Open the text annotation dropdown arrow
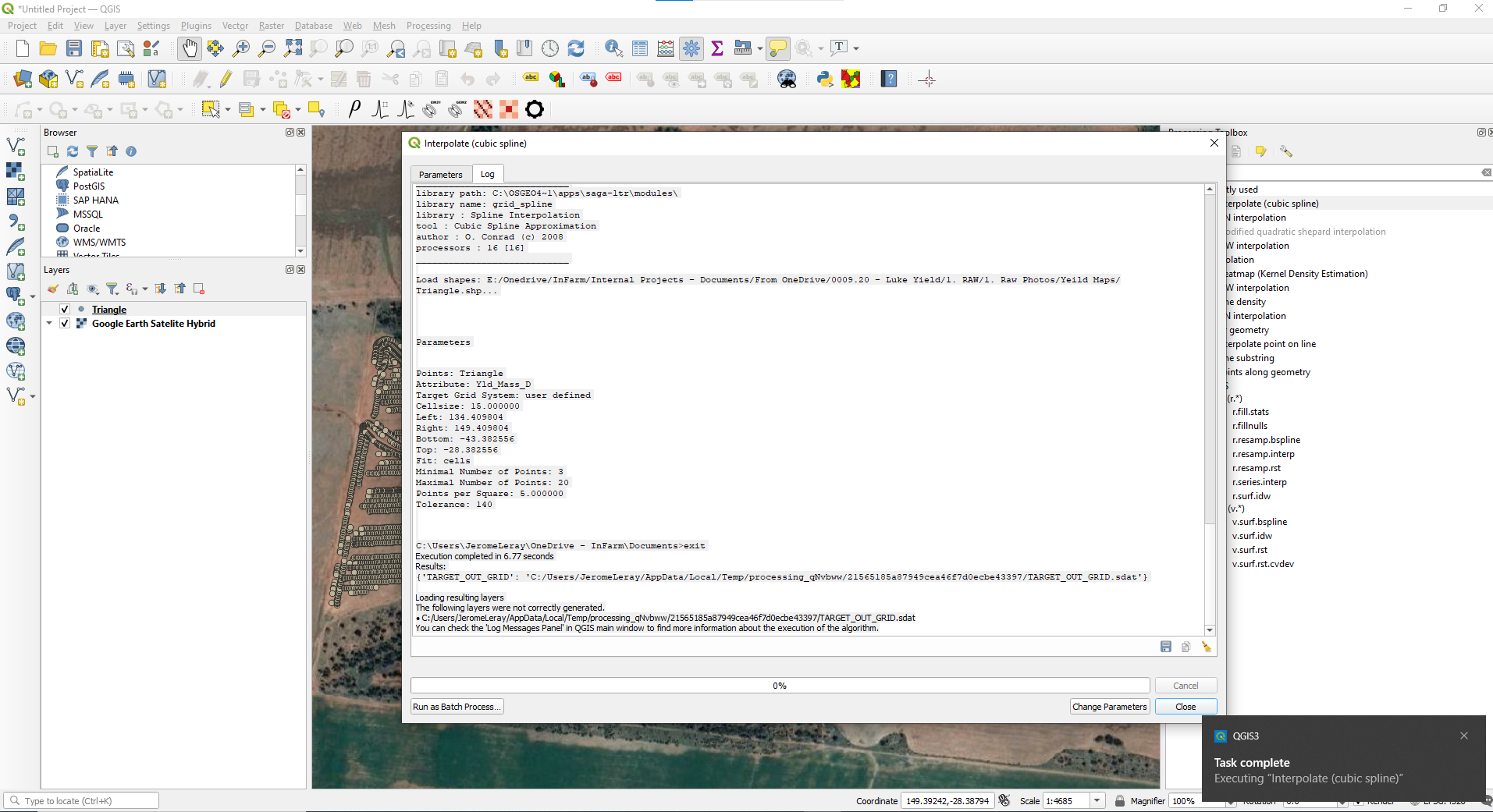Viewport: 1493px width, 812px height. (856, 48)
